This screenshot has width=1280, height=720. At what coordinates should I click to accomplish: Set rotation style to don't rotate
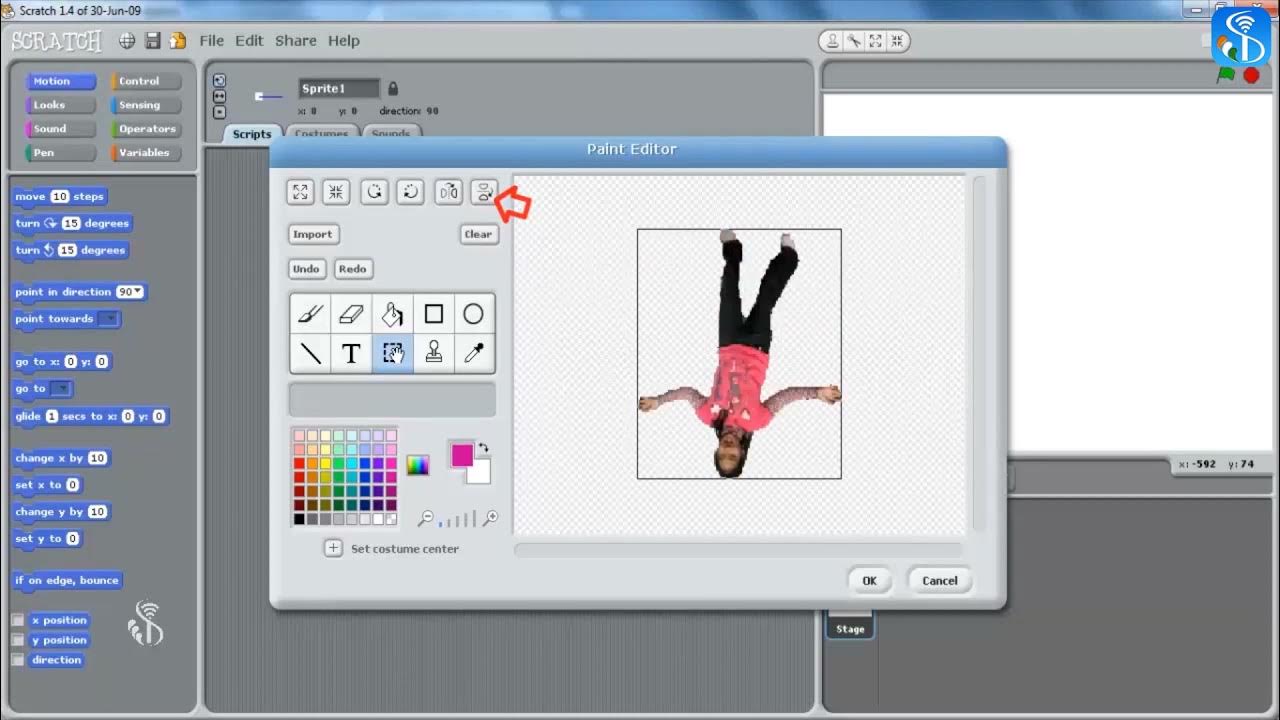[220, 112]
